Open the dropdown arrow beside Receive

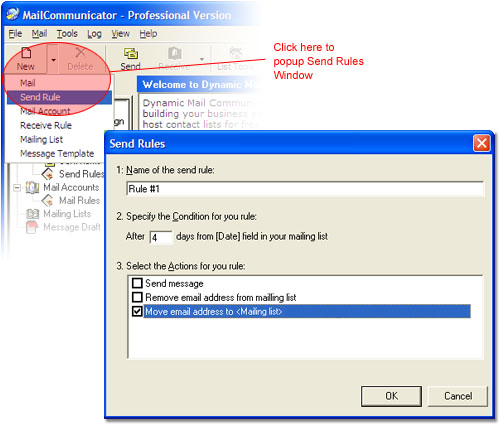click(x=202, y=59)
